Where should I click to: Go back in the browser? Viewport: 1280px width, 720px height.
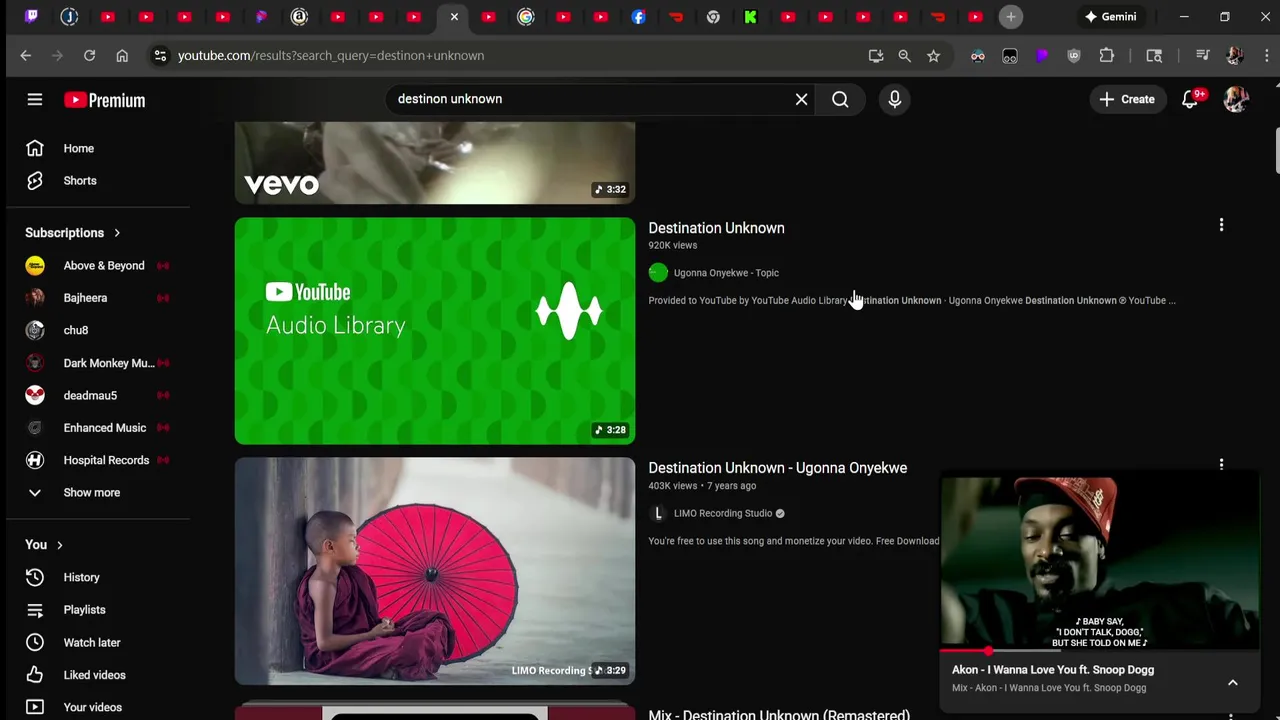(x=26, y=56)
